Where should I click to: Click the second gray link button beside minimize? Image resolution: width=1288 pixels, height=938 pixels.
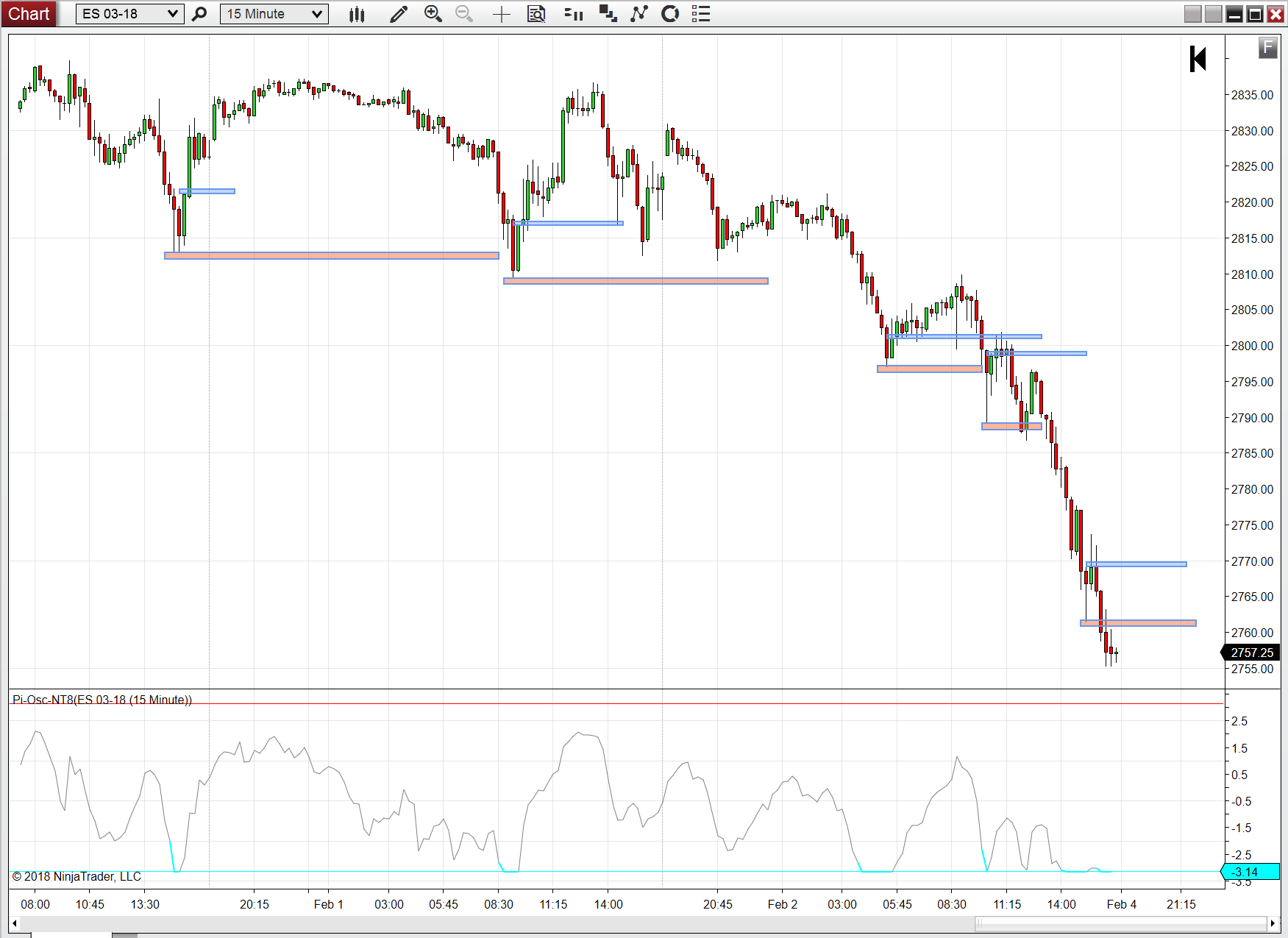1214,14
